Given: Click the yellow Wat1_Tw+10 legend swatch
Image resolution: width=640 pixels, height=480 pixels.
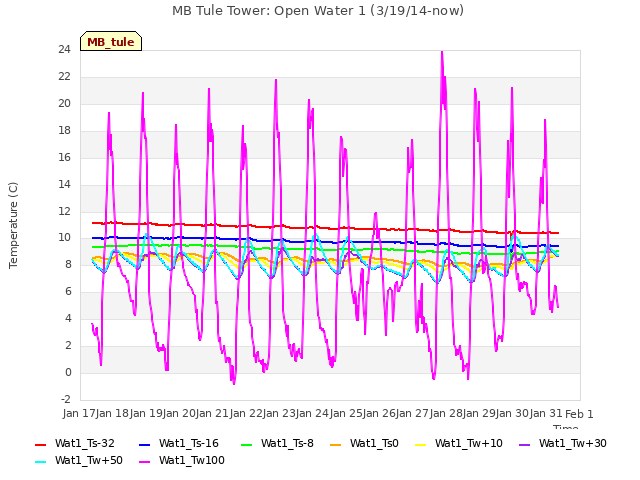Looking at the screenshot, I should pos(421,444).
